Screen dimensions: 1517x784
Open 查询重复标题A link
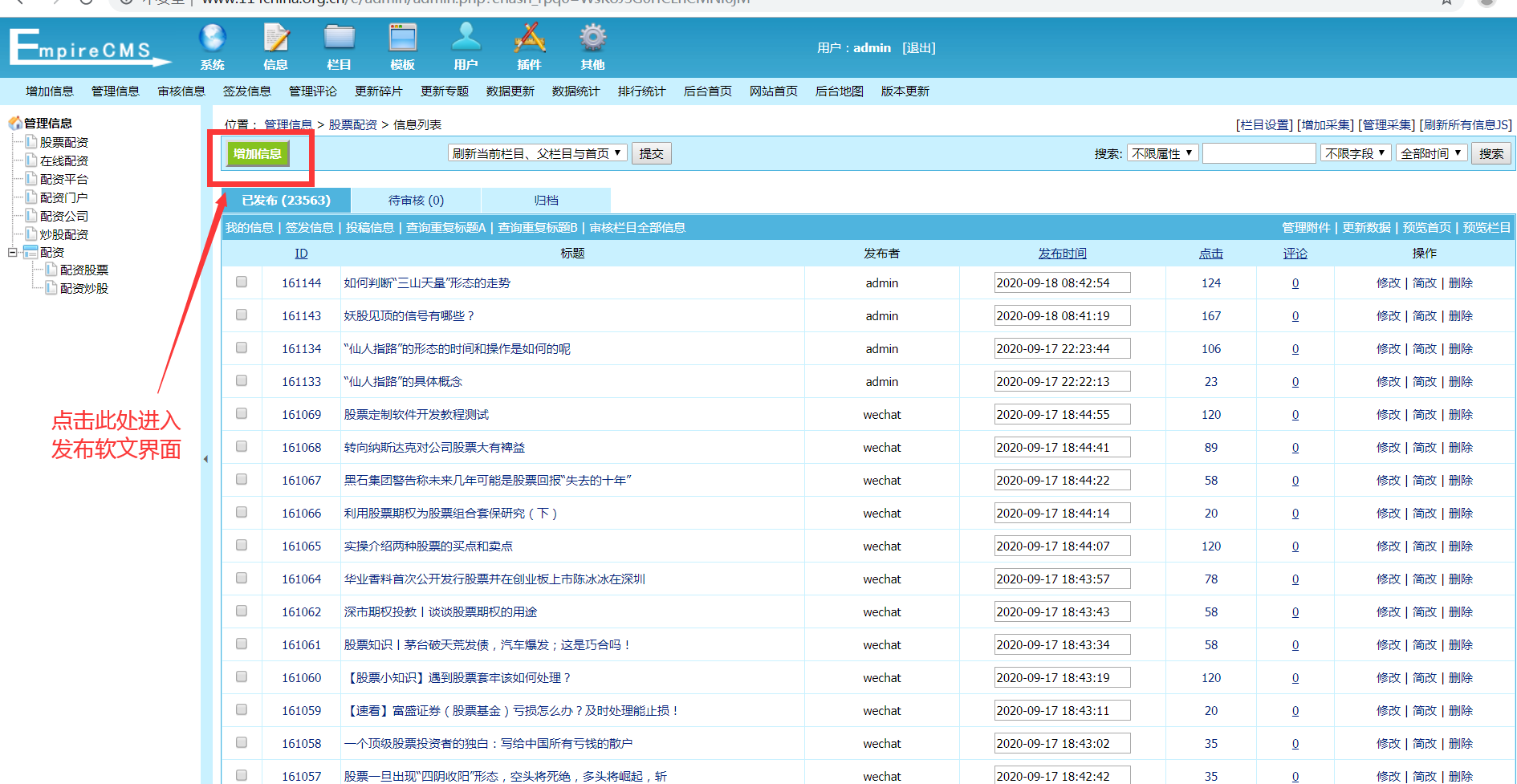click(446, 228)
